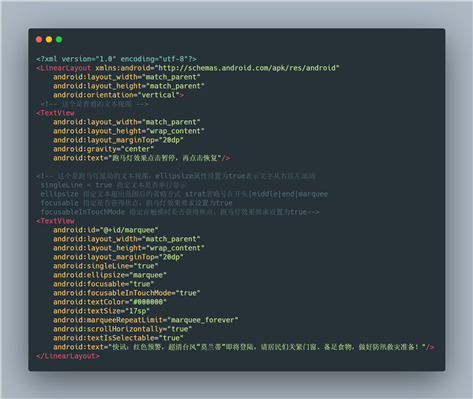The width and height of the screenshot is (473, 399).
Task: Click the android:textIsSelectable="true" line
Action: click(118, 338)
